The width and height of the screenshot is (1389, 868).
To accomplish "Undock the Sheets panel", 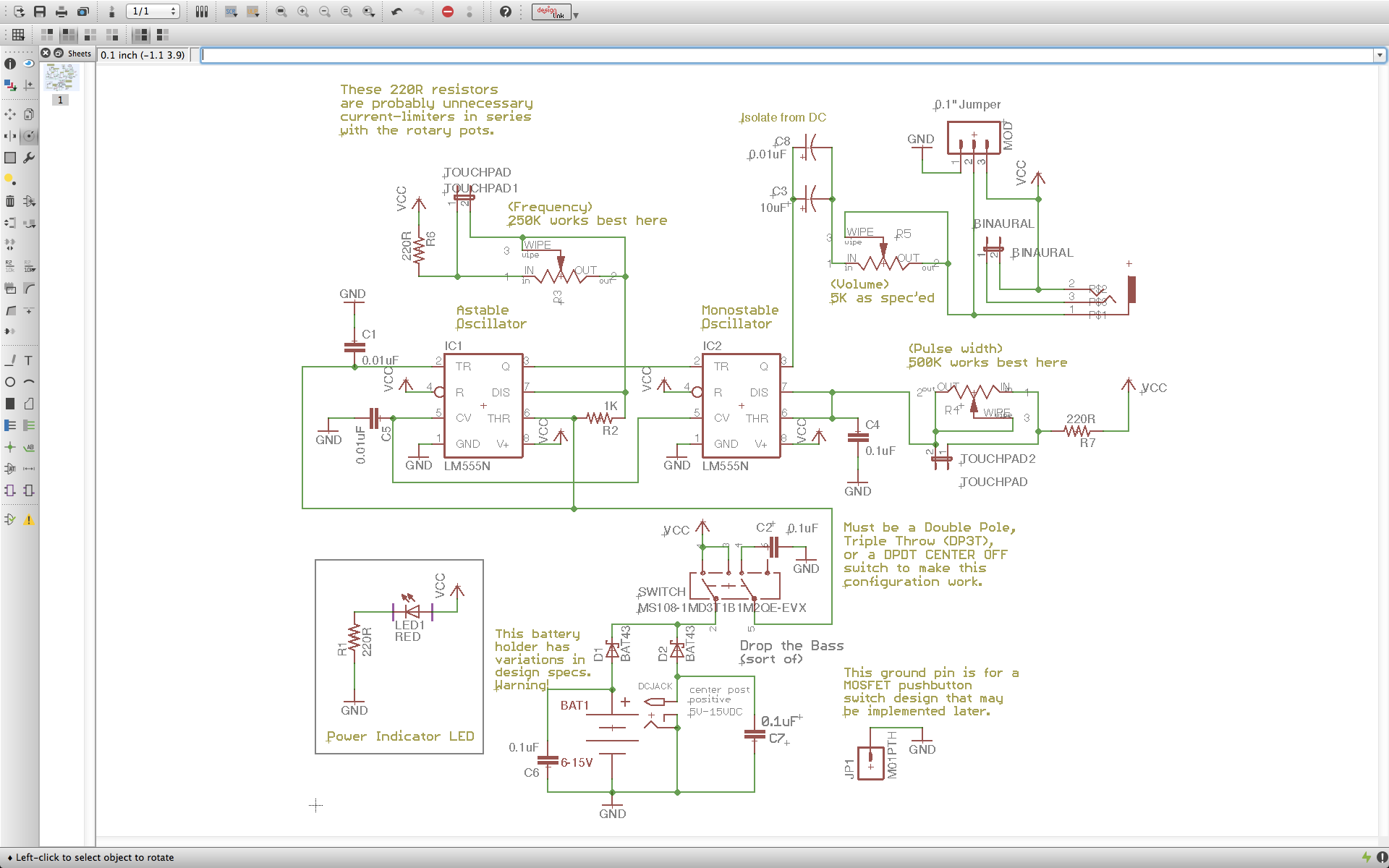I will pos(59,53).
